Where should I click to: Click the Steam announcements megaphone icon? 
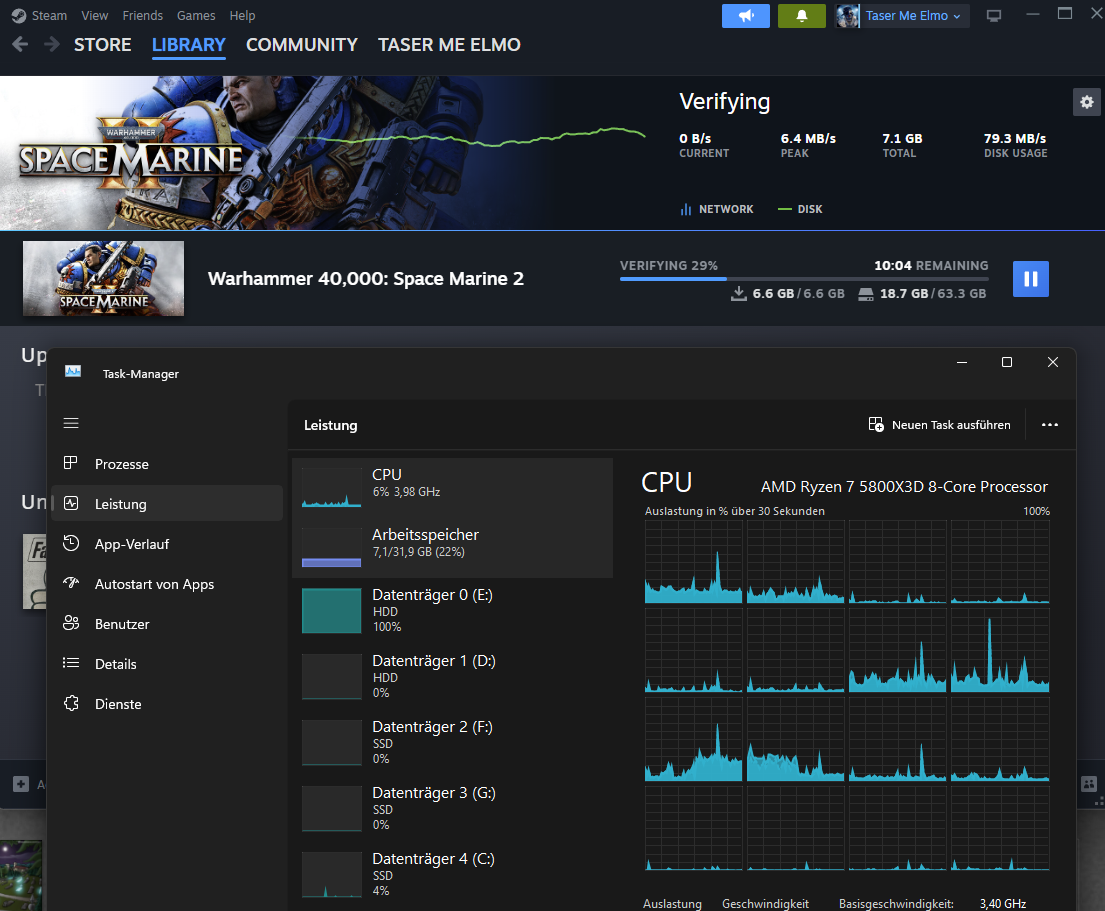(x=746, y=16)
